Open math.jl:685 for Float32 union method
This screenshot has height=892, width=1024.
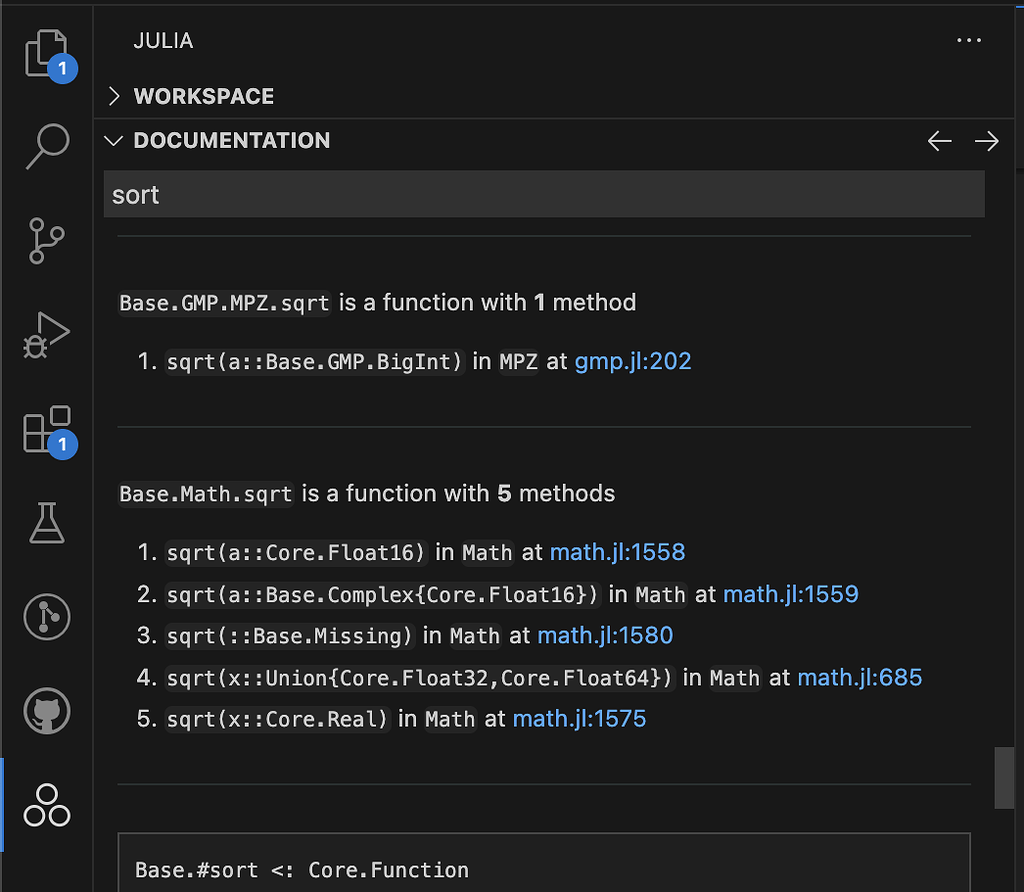coord(860,677)
